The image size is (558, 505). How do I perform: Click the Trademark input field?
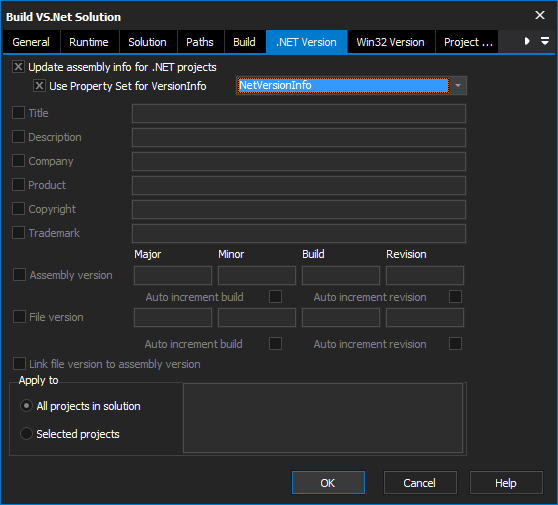tap(299, 233)
